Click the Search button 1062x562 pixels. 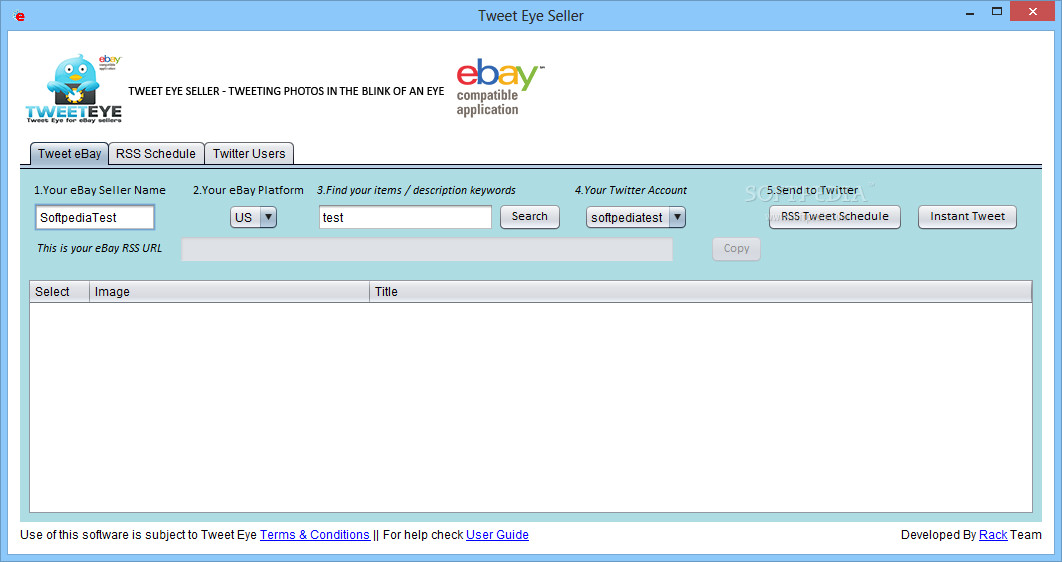pyautogui.click(x=530, y=217)
